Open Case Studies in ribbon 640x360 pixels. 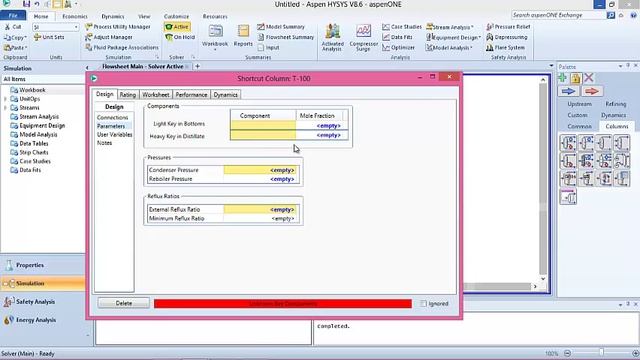402,27
